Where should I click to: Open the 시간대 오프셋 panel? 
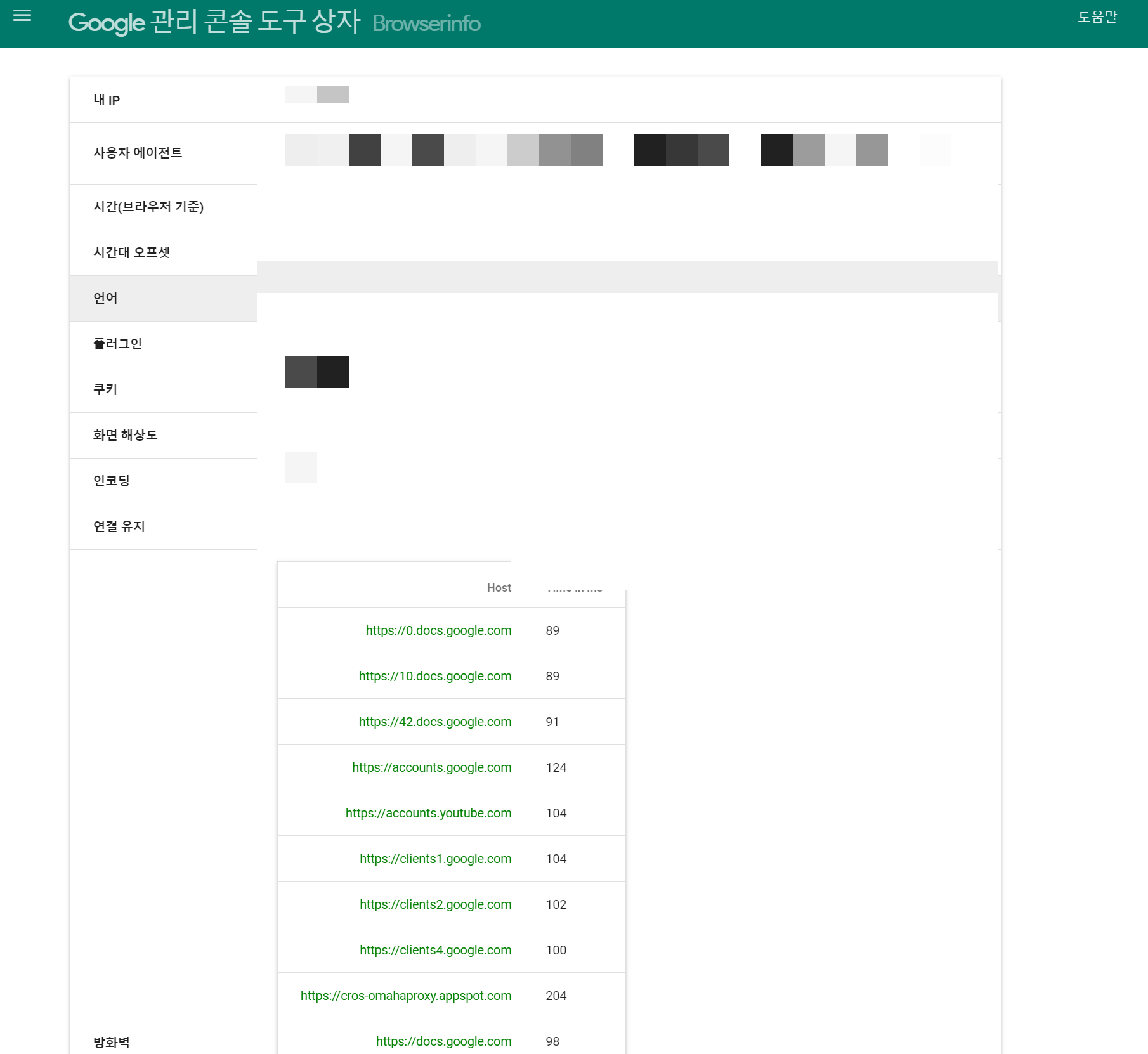tap(131, 252)
